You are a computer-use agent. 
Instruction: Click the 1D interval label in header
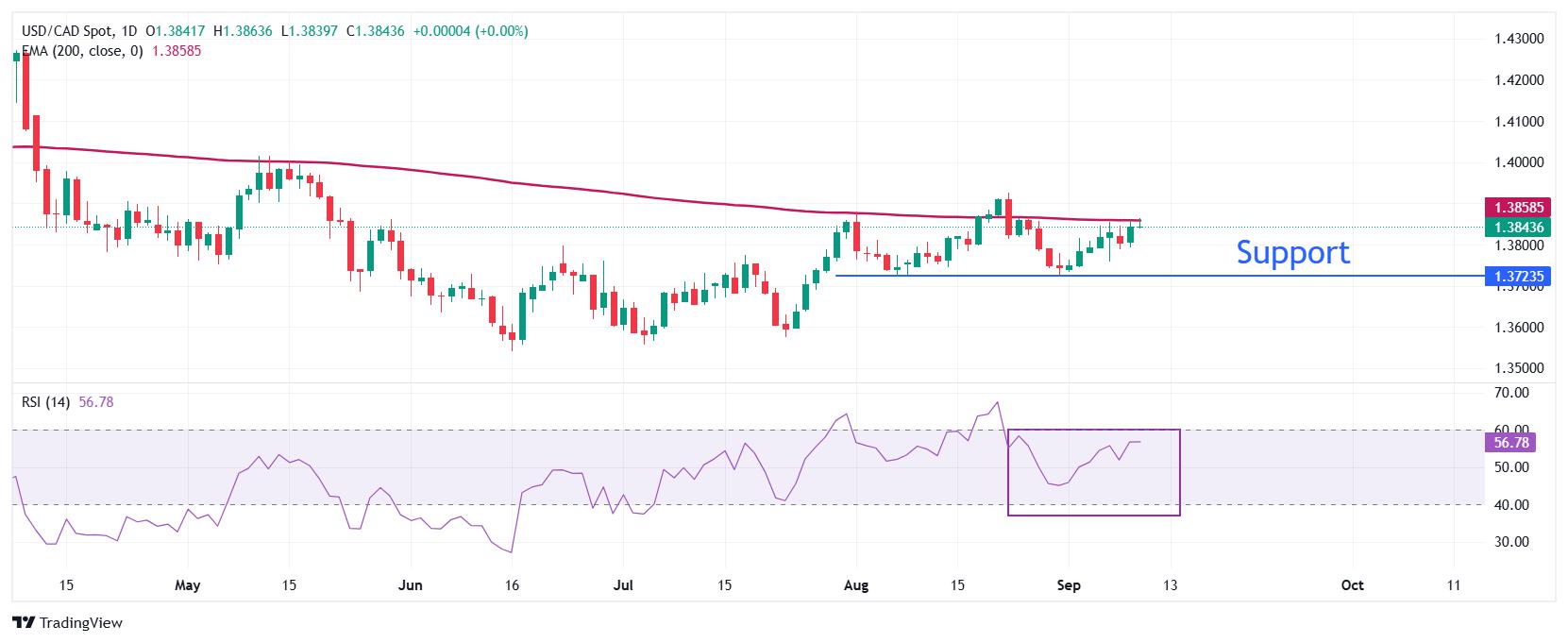pos(130,31)
